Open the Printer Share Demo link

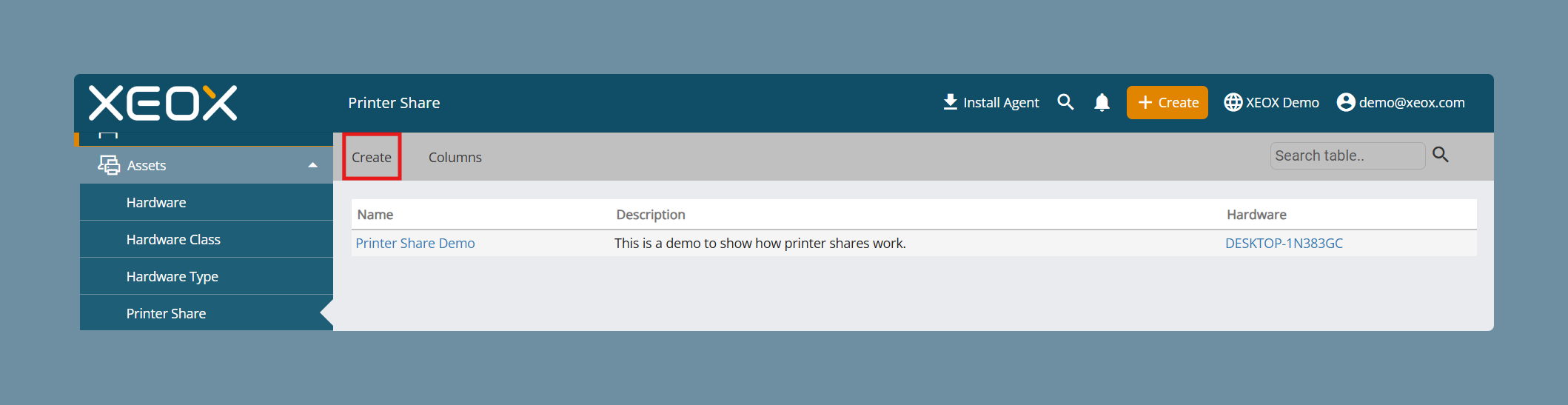tap(415, 243)
